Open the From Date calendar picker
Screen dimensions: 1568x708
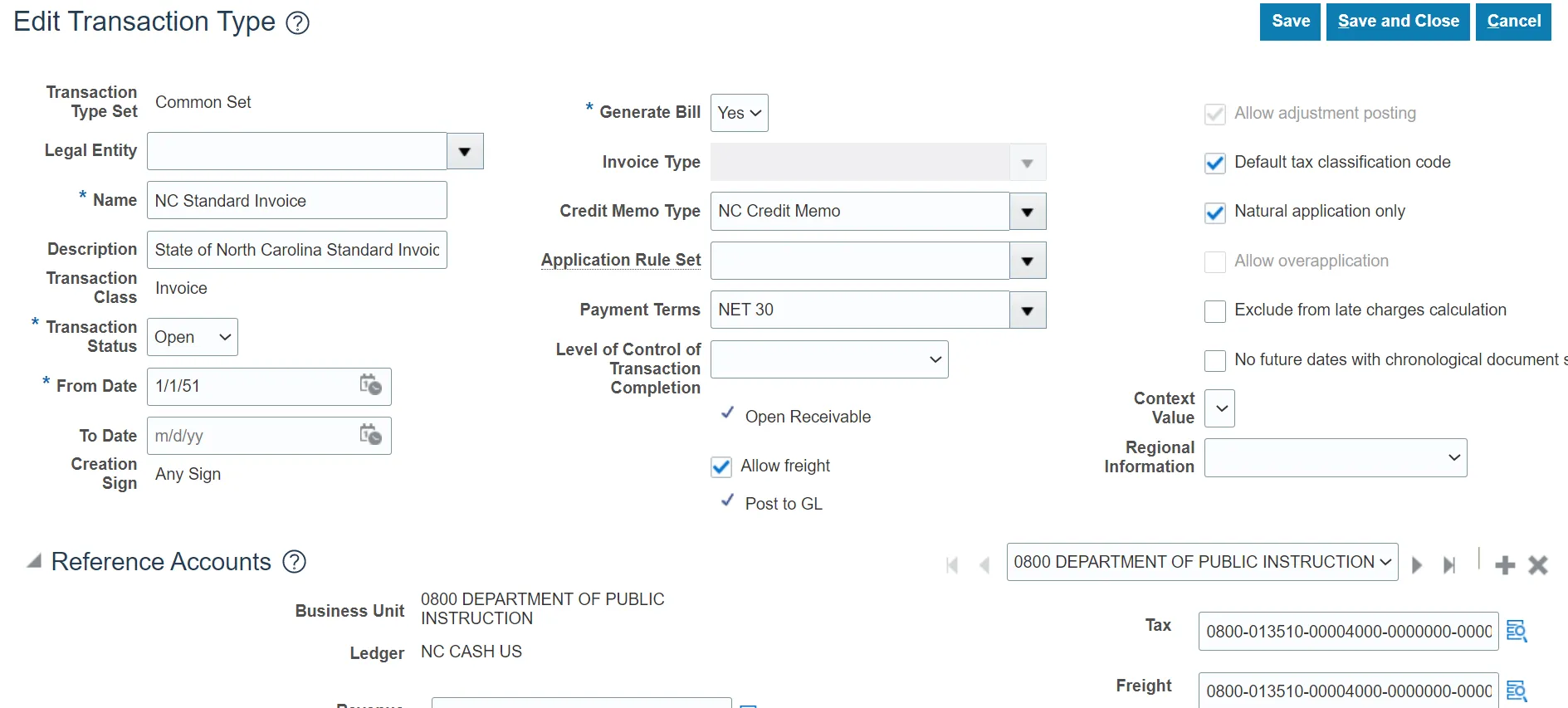tap(370, 385)
